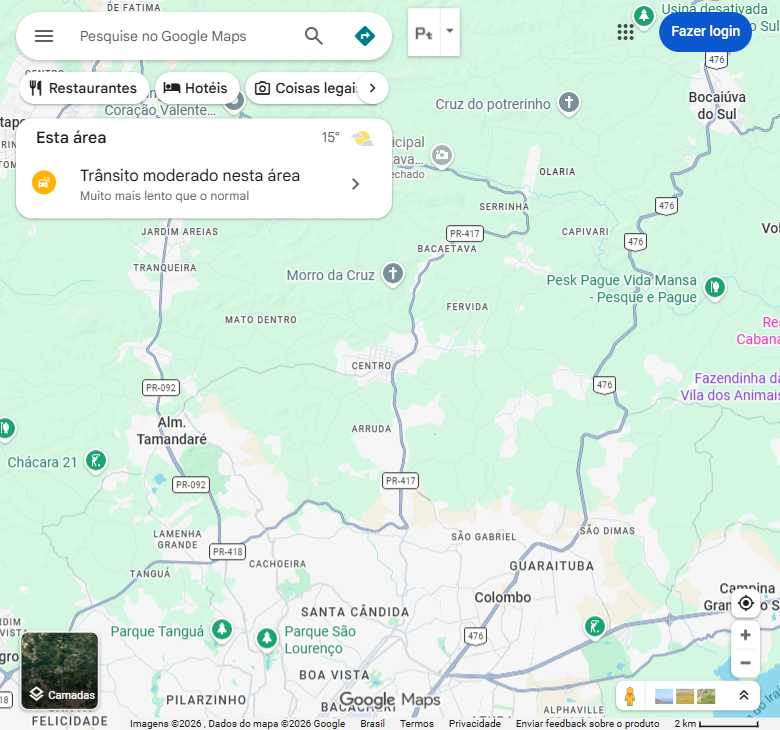Click the Usina desativada park marker

click(644, 16)
